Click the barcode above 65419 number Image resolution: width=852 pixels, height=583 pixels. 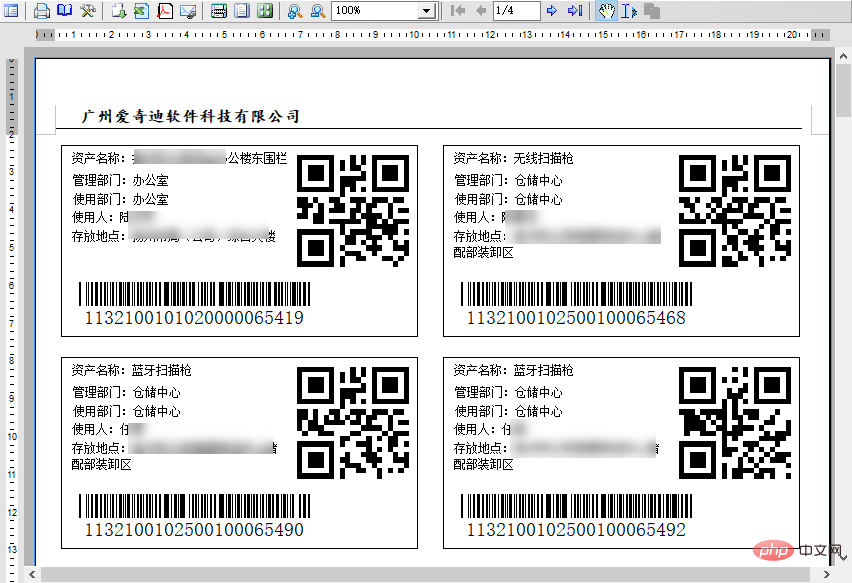pos(195,294)
